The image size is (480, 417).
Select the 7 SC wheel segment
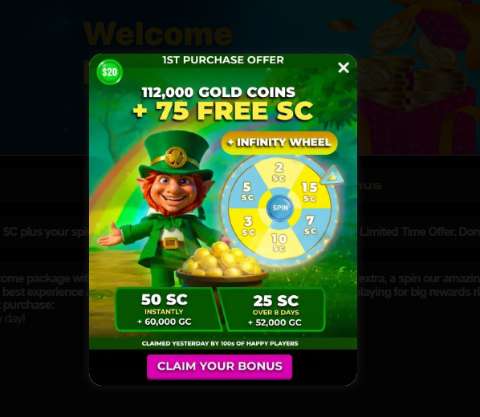click(x=310, y=225)
